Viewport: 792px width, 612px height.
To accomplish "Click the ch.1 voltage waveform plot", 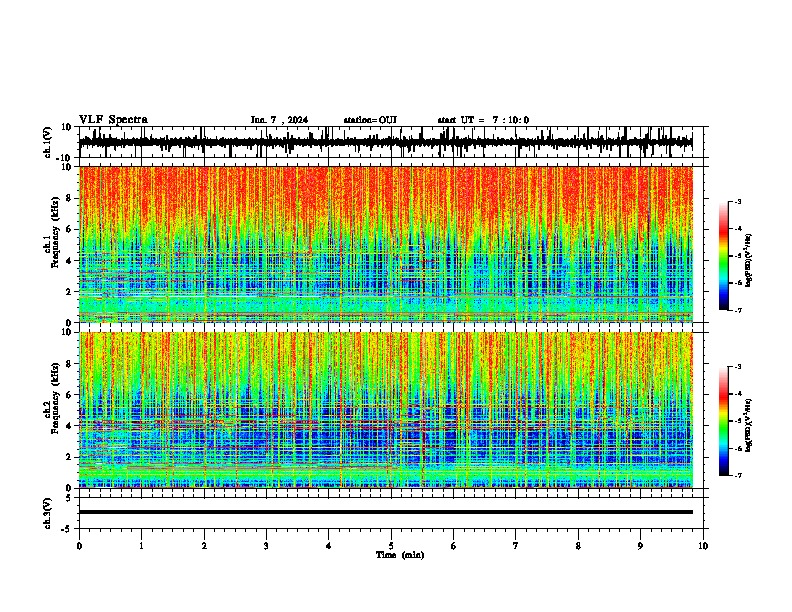I will click(385, 142).
